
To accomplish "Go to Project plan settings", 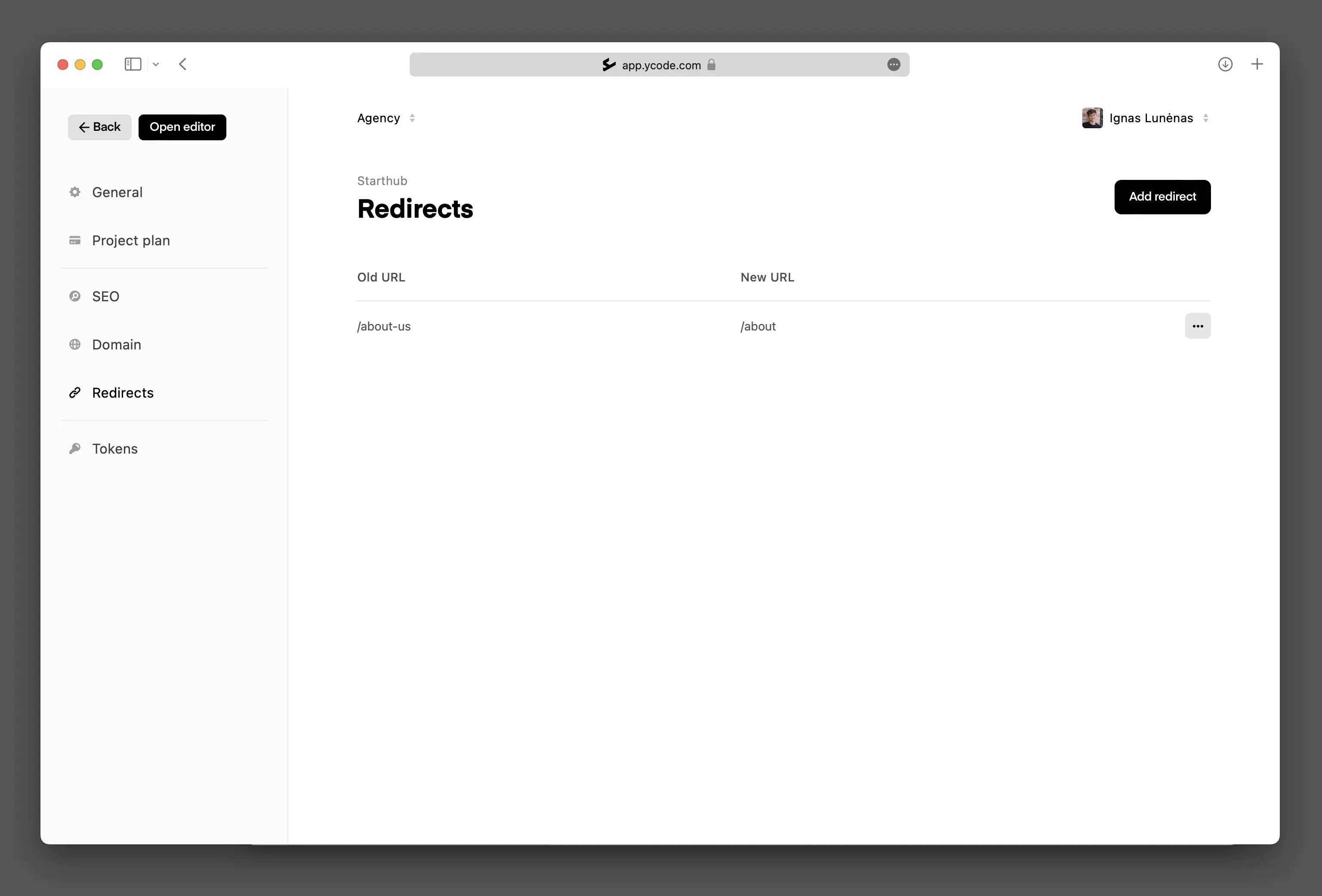I will pyautogui.click(x=131, y=241).
